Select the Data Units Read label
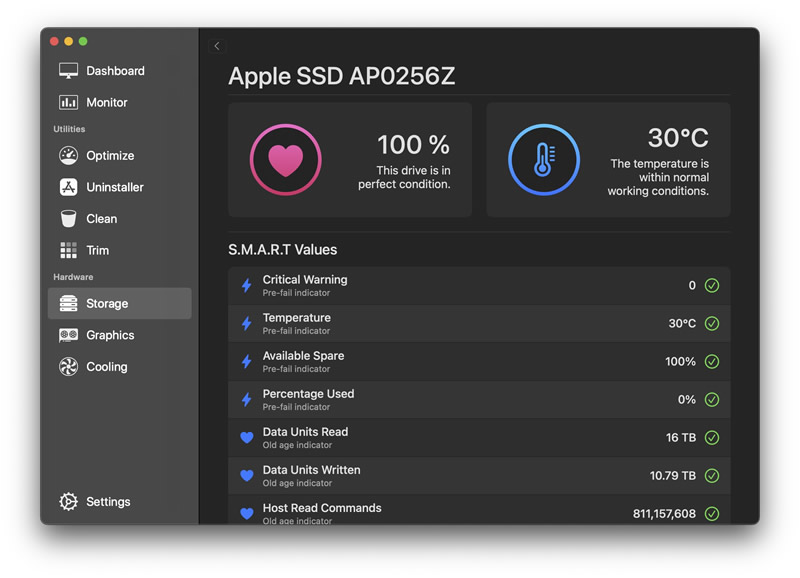The height and width of the screenshot is (578, 800). [x=306, y=432]
